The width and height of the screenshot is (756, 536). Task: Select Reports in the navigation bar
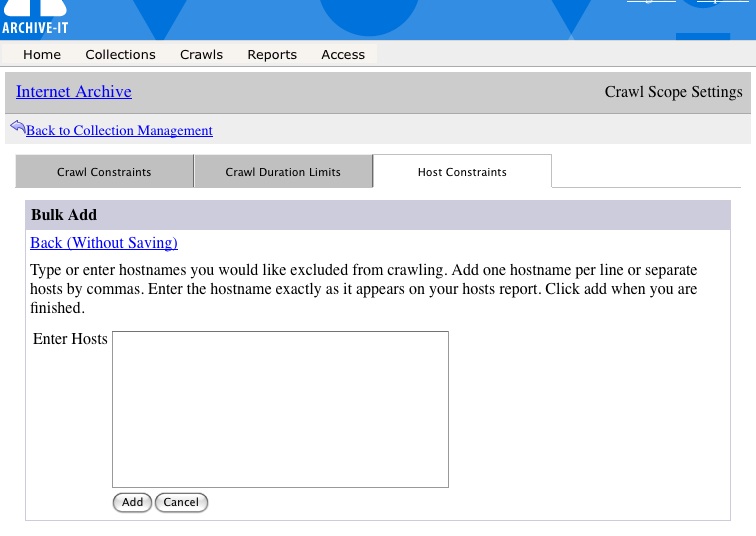coord(272,55)
